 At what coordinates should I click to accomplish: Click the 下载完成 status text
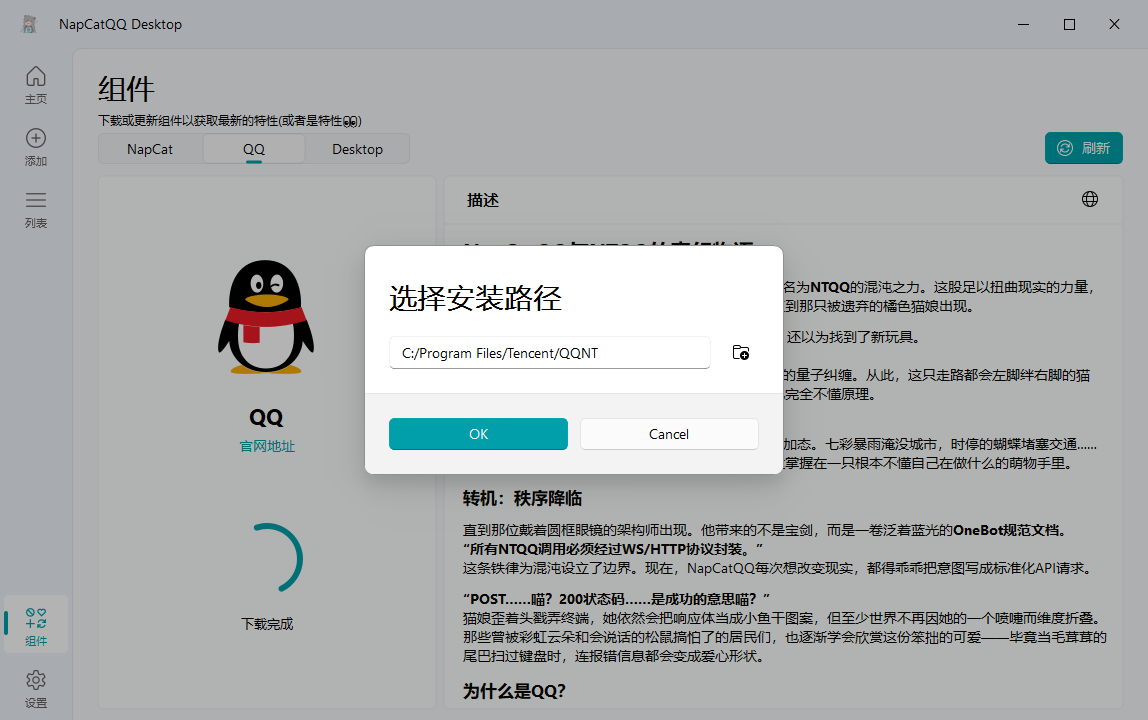(267, 624)
